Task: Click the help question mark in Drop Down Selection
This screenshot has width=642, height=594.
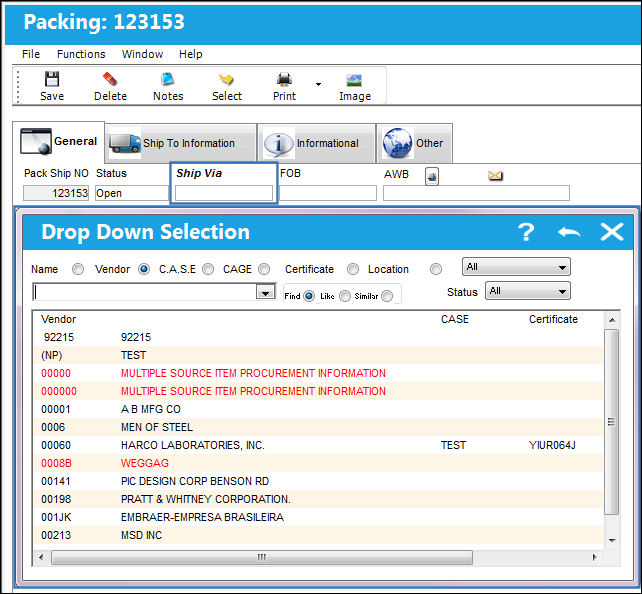Action: pyautogui.click(x=526, y=232)
